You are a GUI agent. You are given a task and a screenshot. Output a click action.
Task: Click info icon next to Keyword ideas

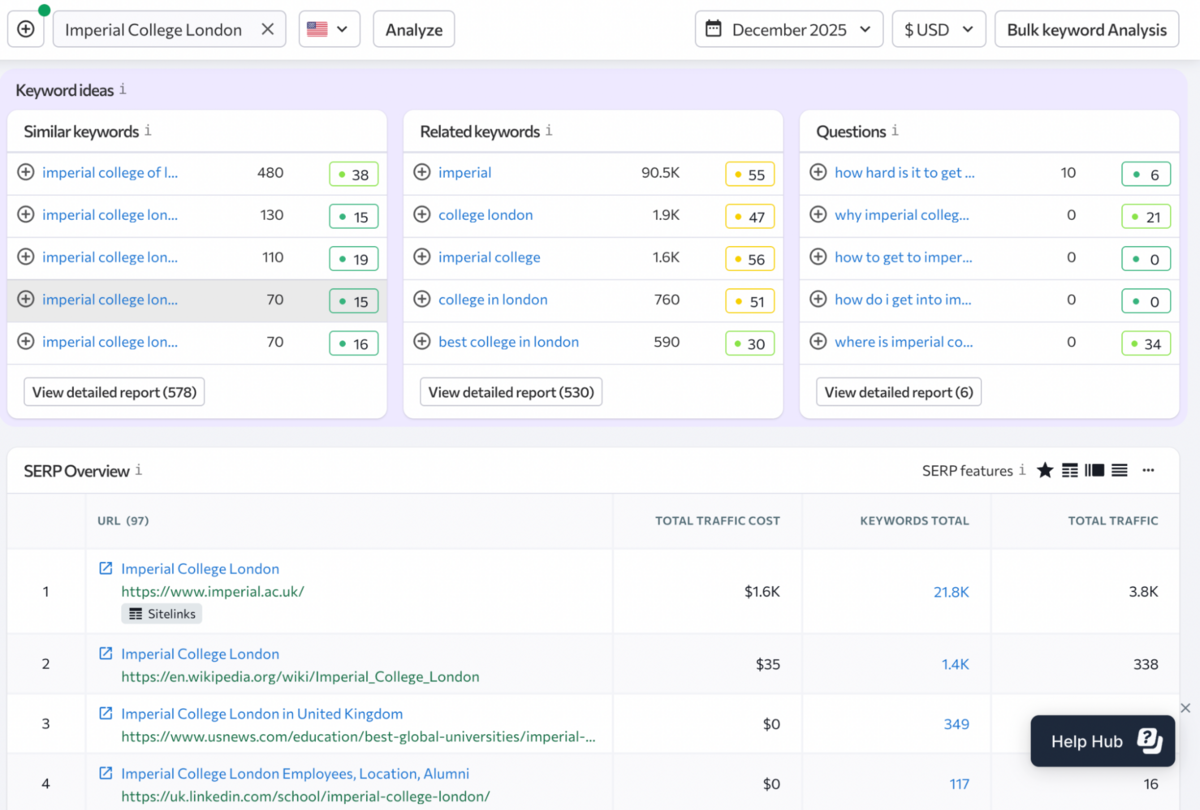[x=123, y=90]
